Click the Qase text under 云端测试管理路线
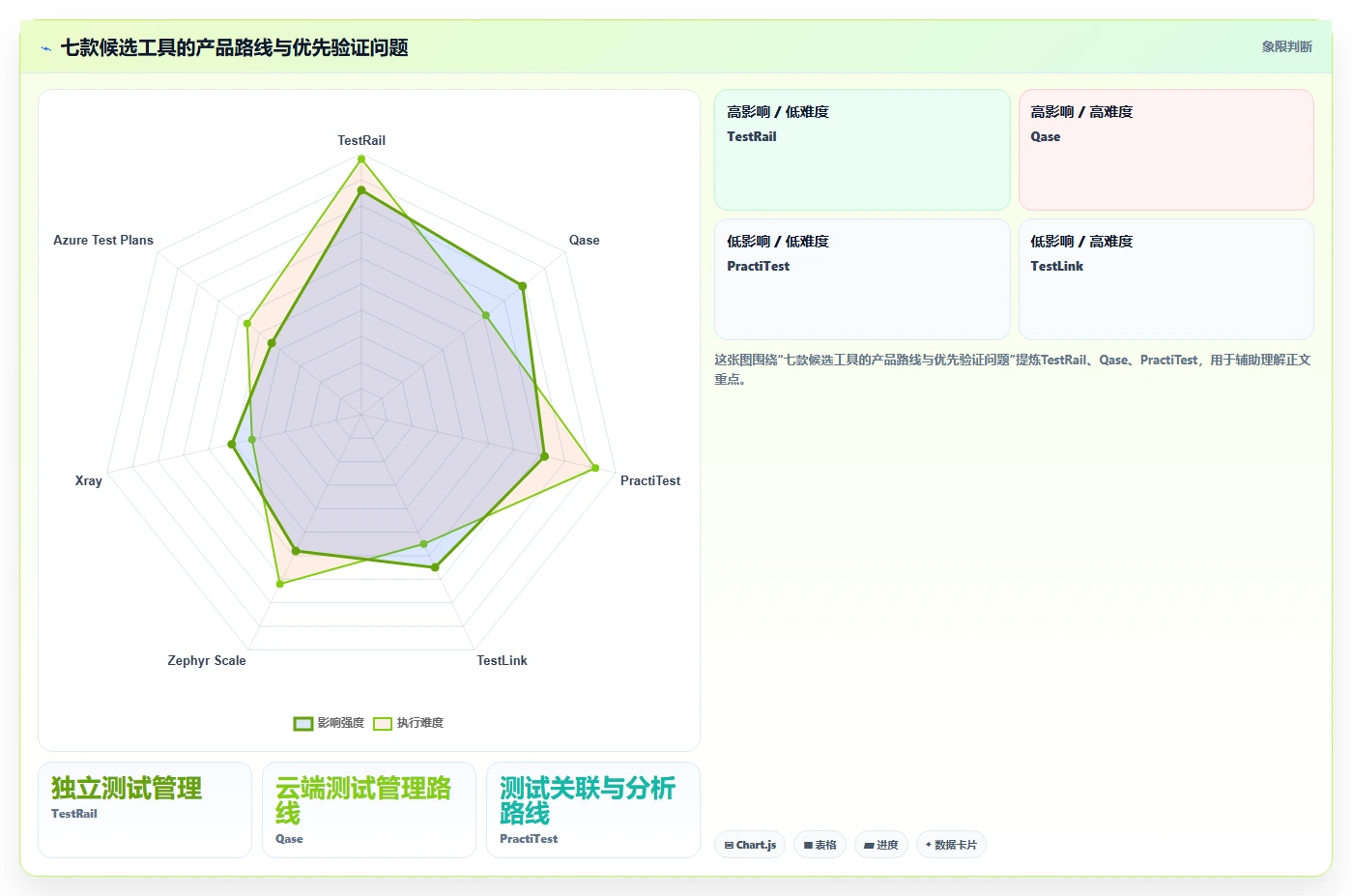This screenshot has width=1352, height=896. pyautogui.click(x=289, y=839)
